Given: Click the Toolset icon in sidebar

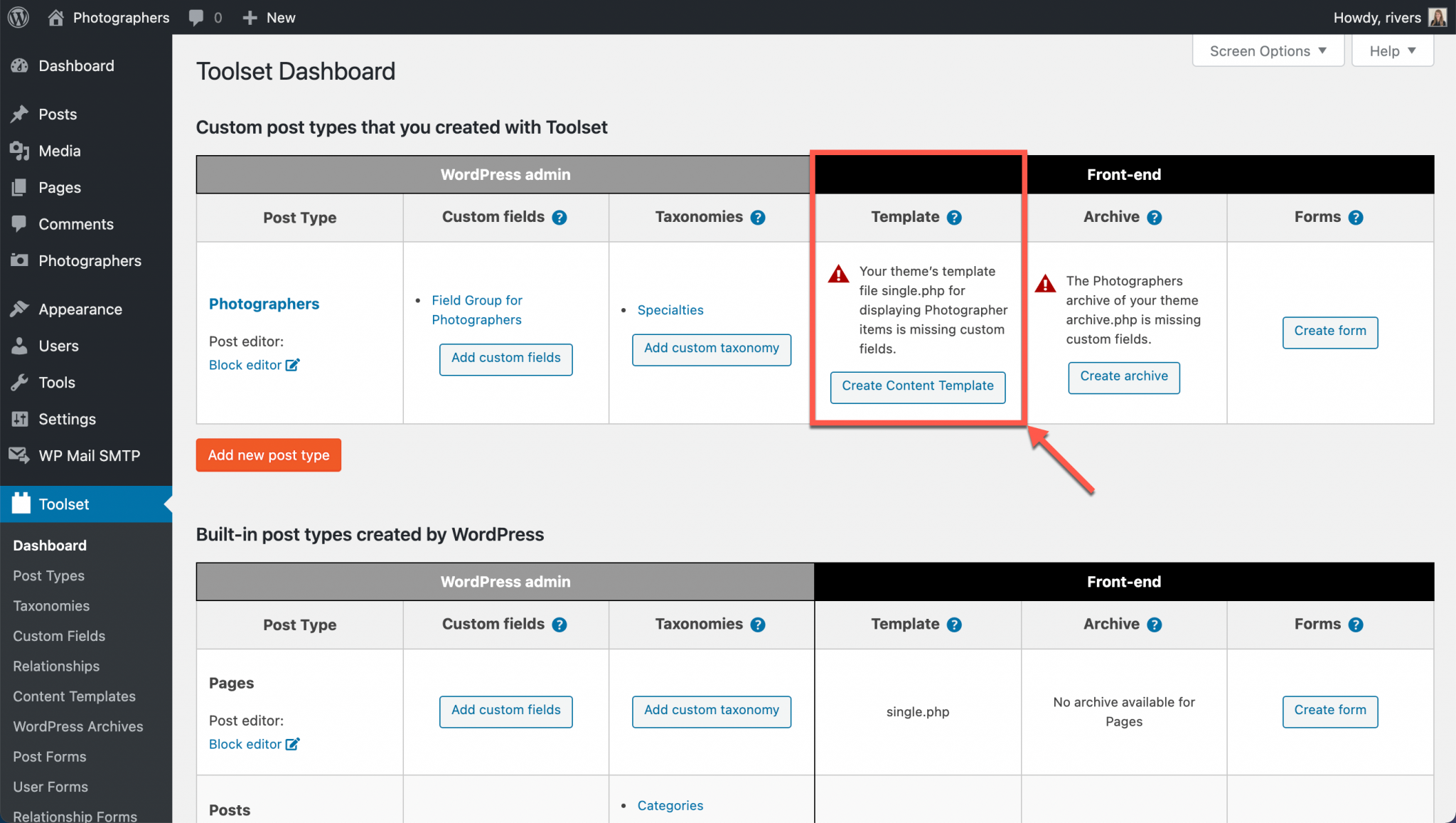Looking at the screenshot, I should (x=21, y=504).
